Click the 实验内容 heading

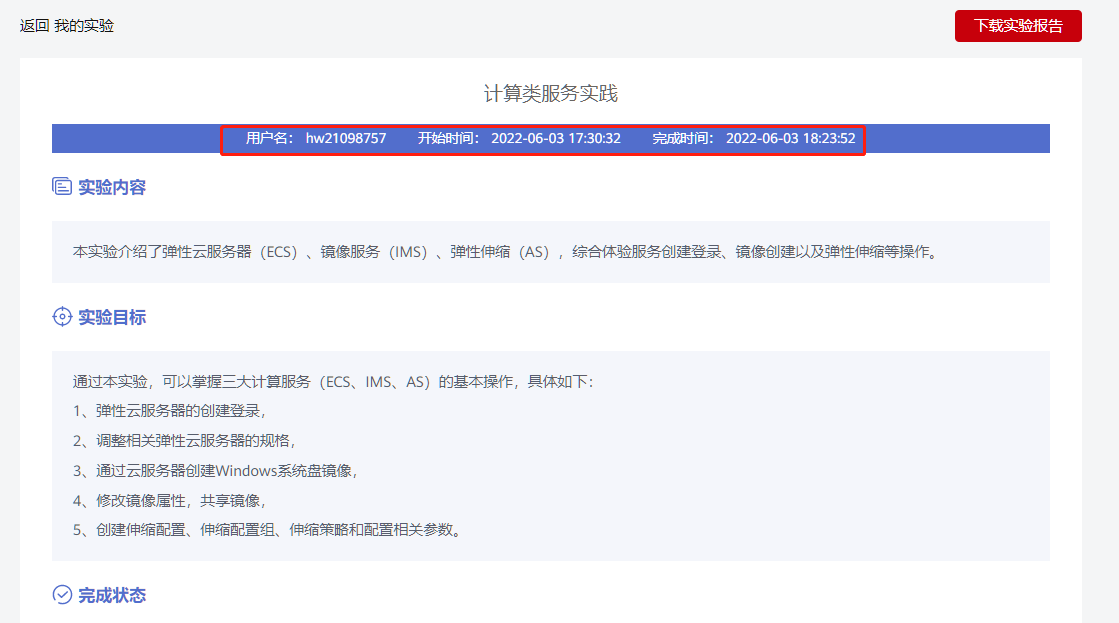tap(112, 187)
